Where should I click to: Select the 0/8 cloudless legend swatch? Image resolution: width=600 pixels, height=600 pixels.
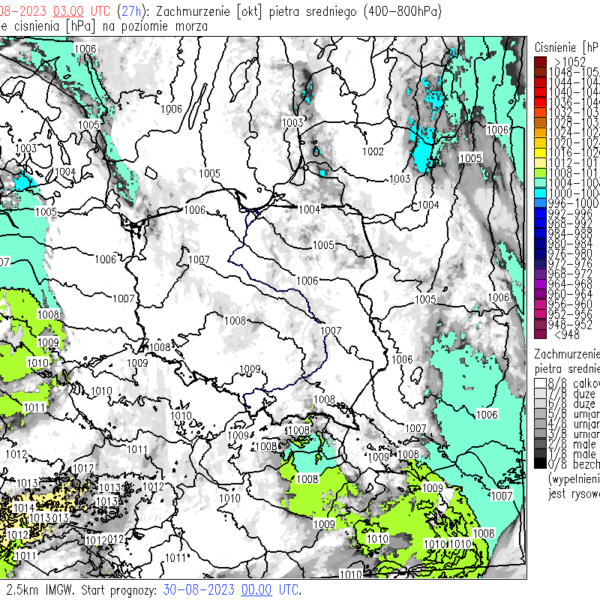coord(540,463)
